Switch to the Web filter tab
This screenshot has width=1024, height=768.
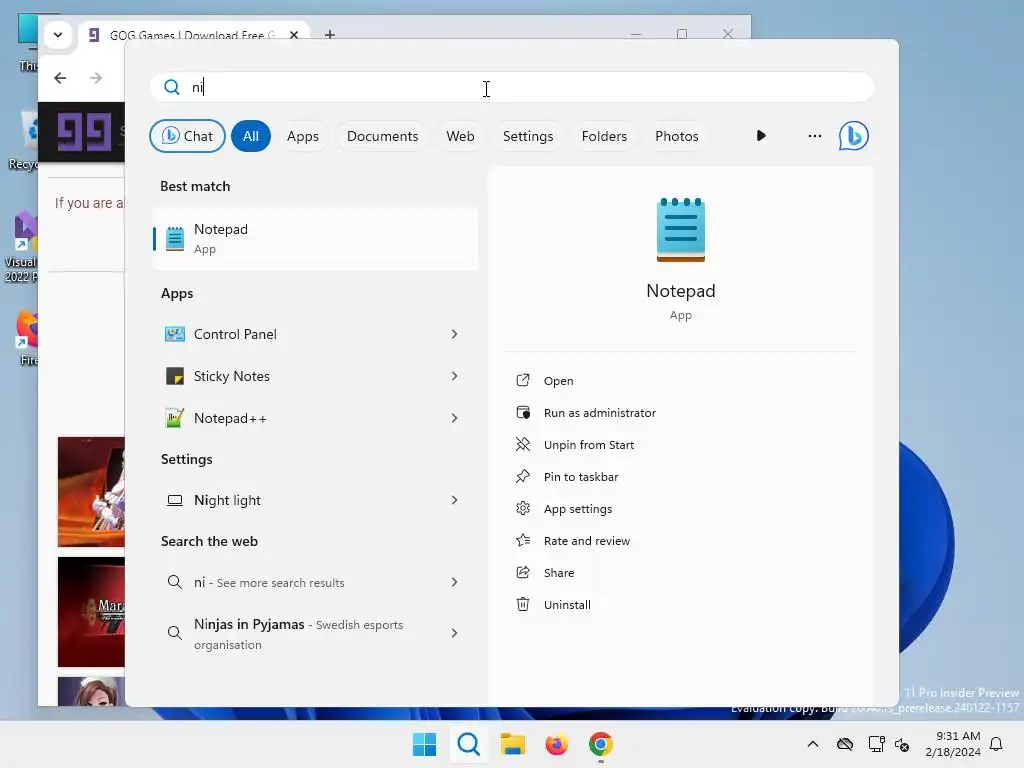click(x=460, y=136)
